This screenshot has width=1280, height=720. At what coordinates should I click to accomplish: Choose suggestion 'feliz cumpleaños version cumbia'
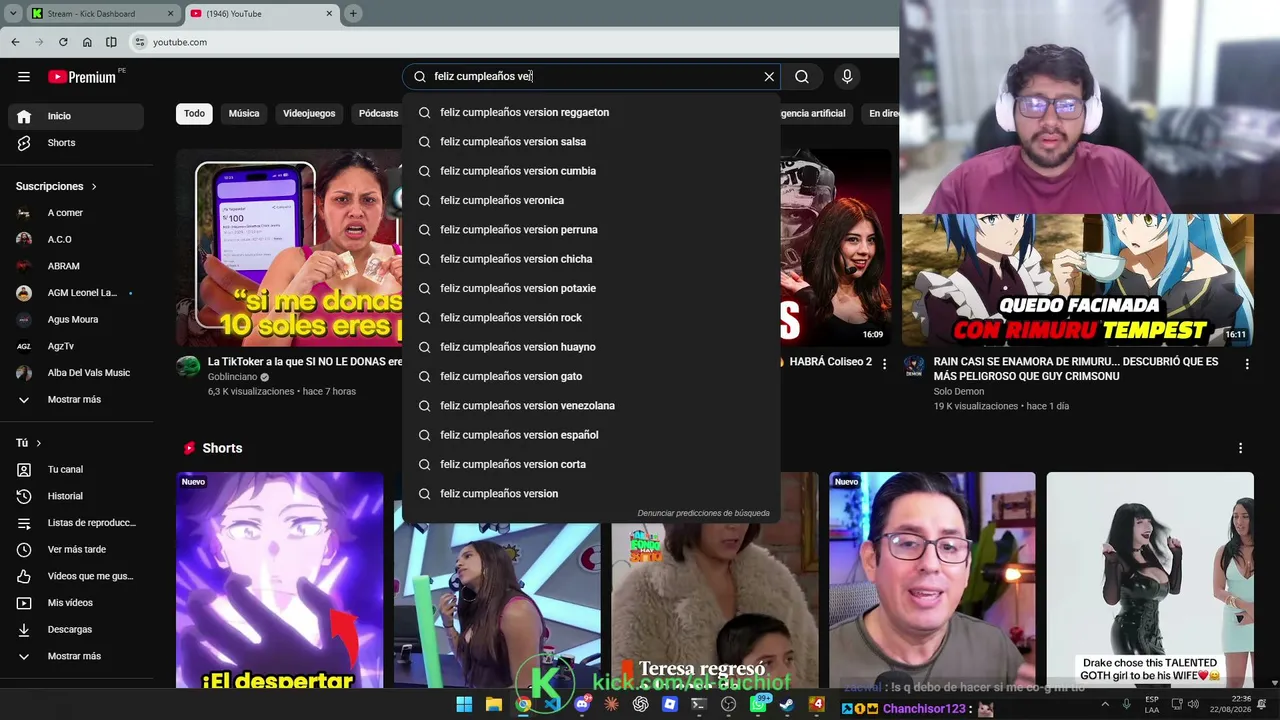point(591,171)
